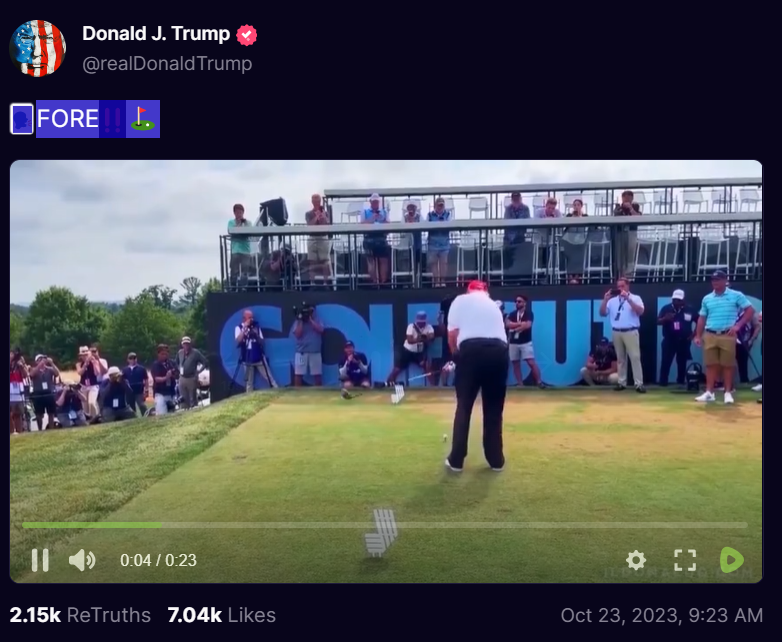Open video settings gear
Viewport: 782px width, 642px height.
coord(636,560)
